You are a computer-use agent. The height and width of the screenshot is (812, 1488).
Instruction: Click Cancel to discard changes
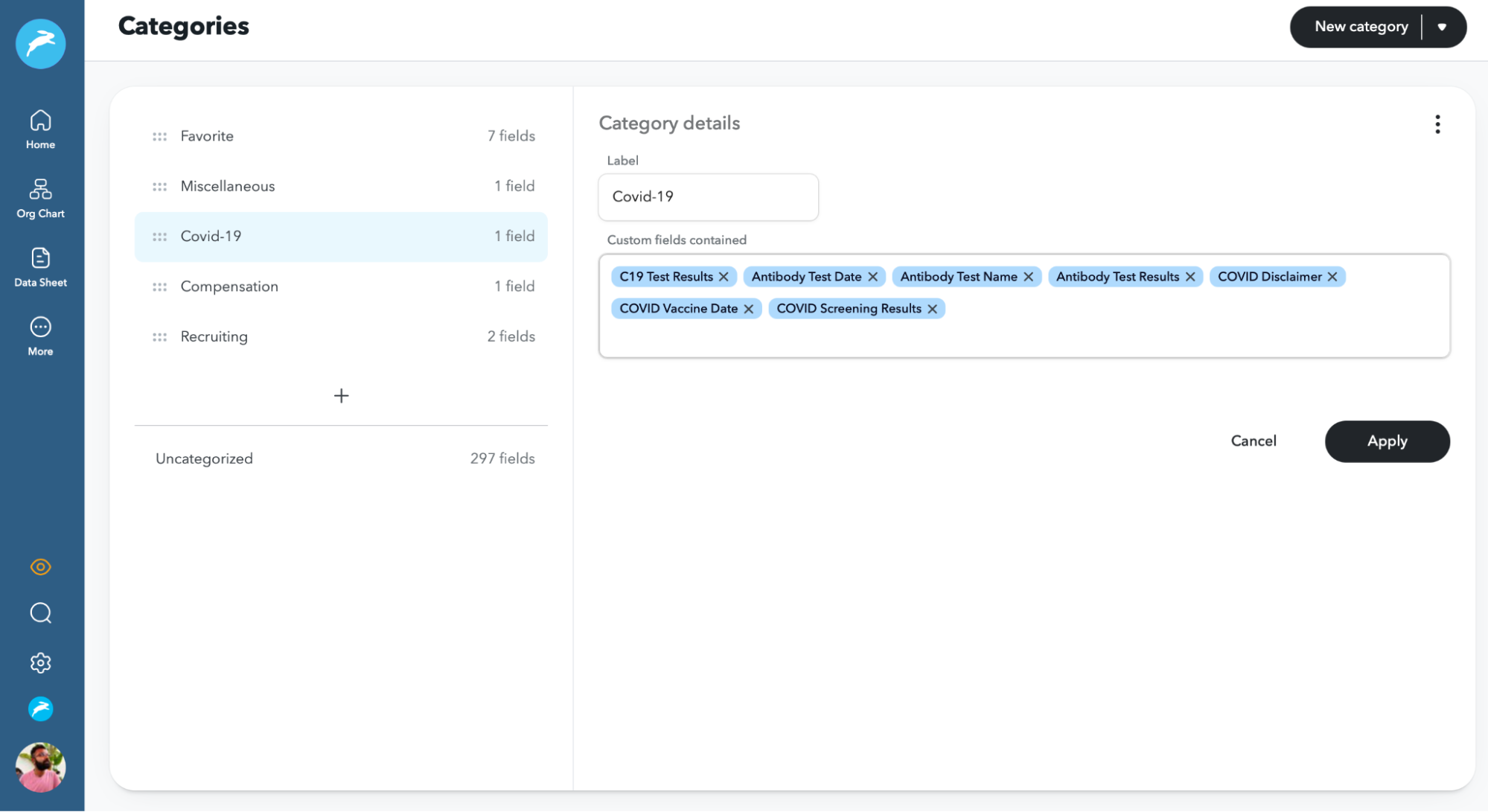[1254, 441]
